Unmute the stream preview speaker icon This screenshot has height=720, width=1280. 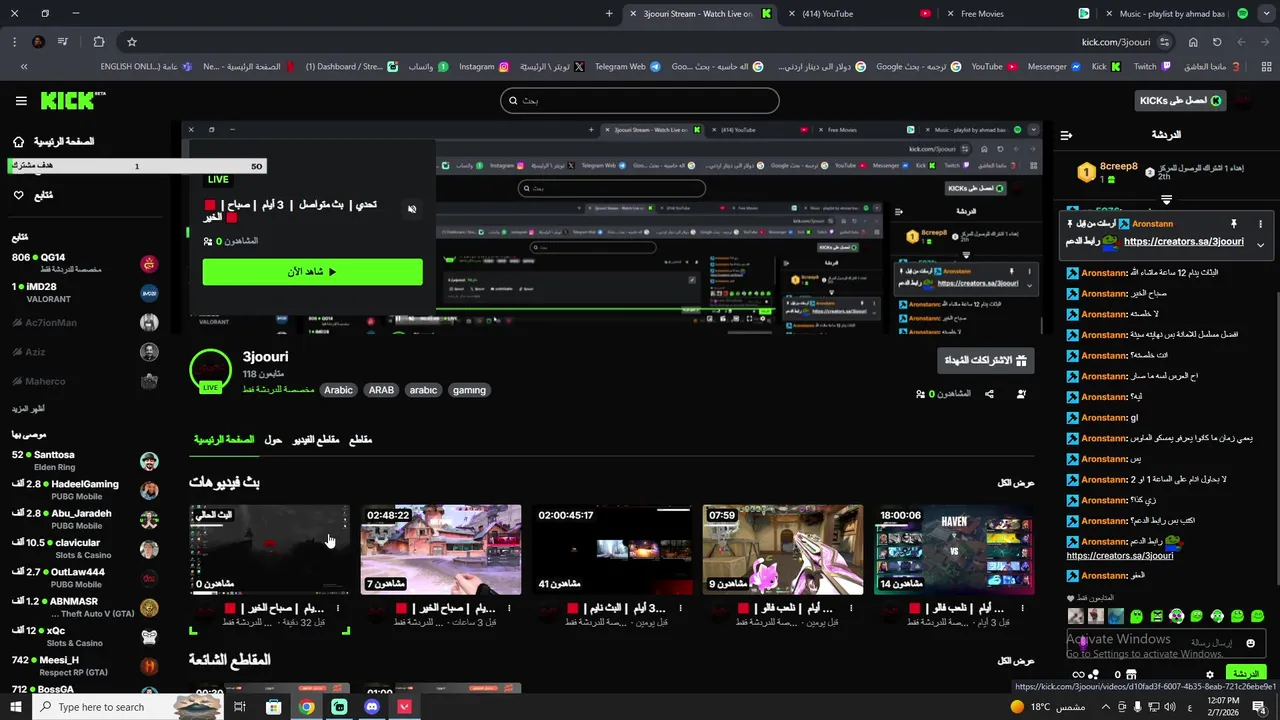tap(412, 209)
